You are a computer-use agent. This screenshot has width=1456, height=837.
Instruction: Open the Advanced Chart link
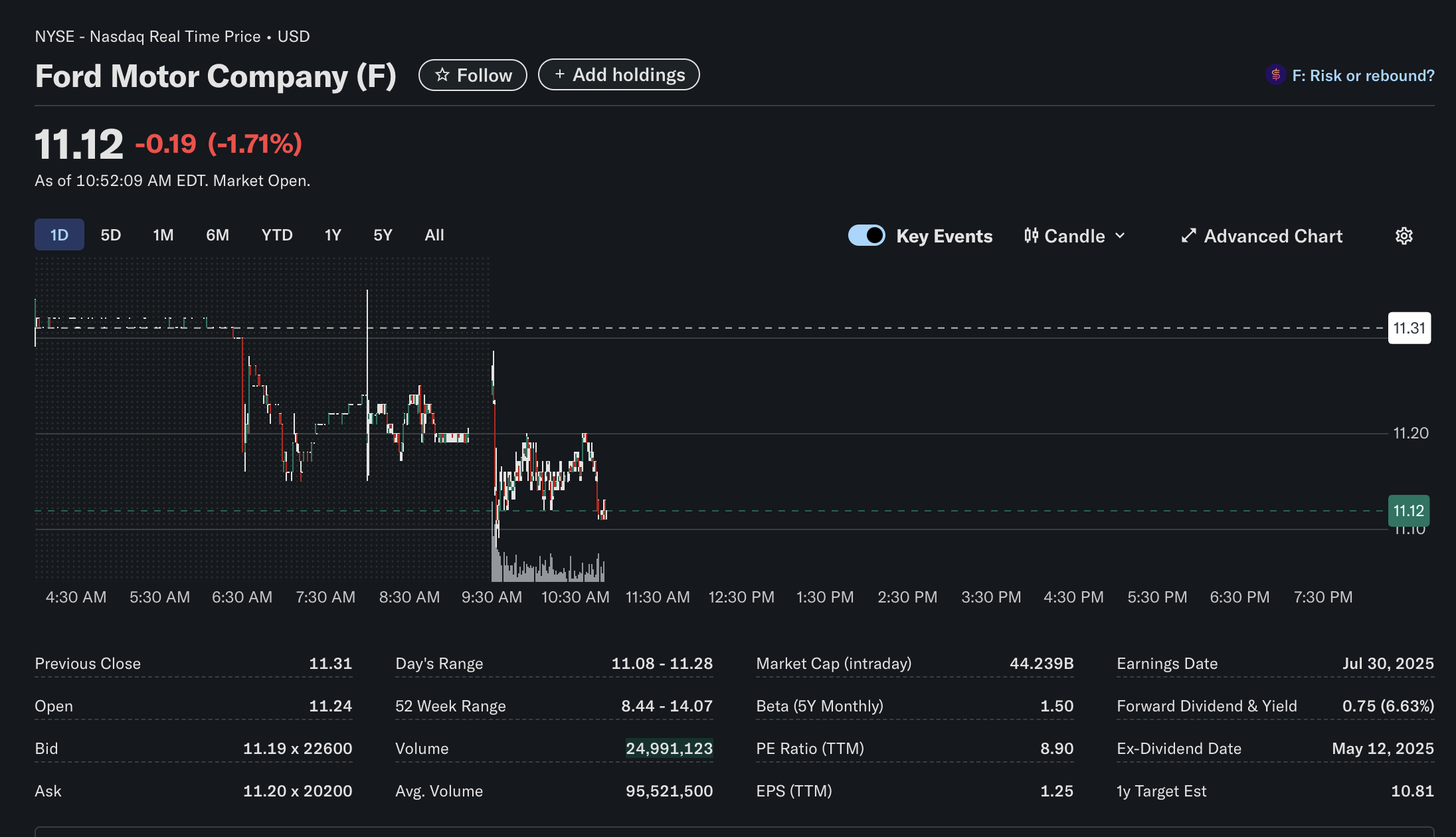pyautogui.click(x=1262, y=236)
